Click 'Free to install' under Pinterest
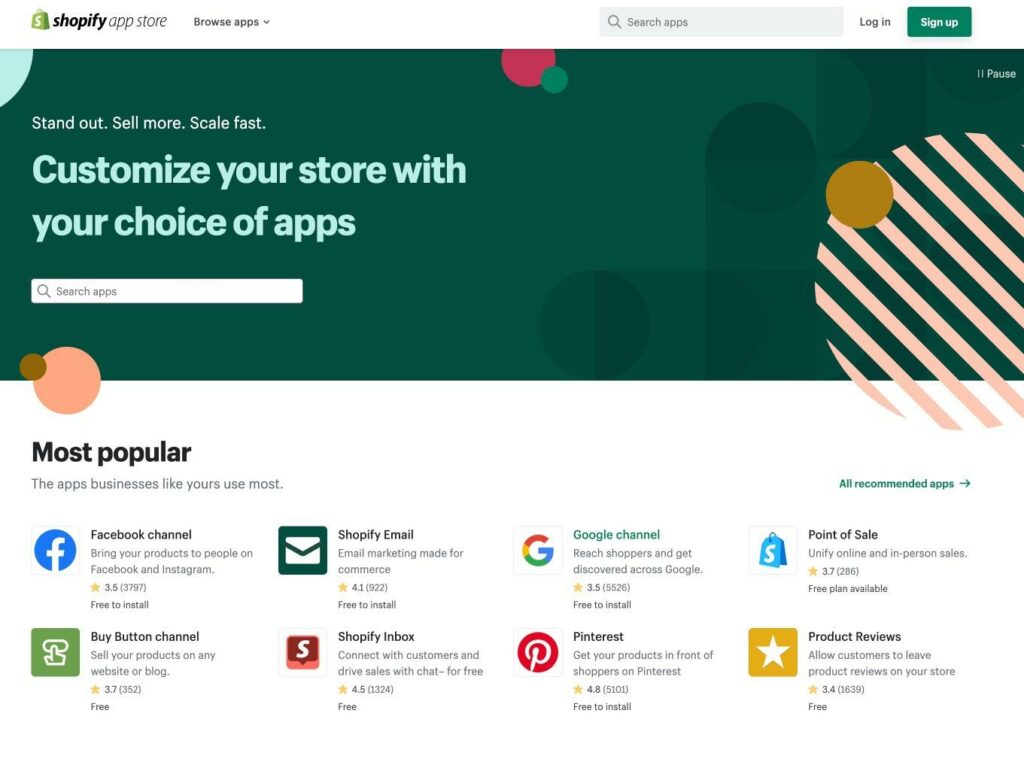This screenshot has height=768, width=1024. [x=602, y=707]
